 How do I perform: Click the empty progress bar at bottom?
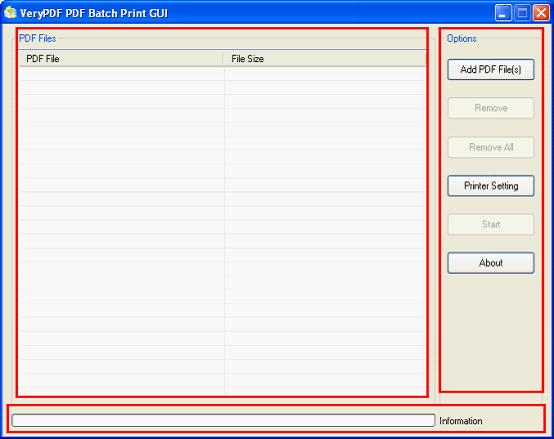pos(223,421)
